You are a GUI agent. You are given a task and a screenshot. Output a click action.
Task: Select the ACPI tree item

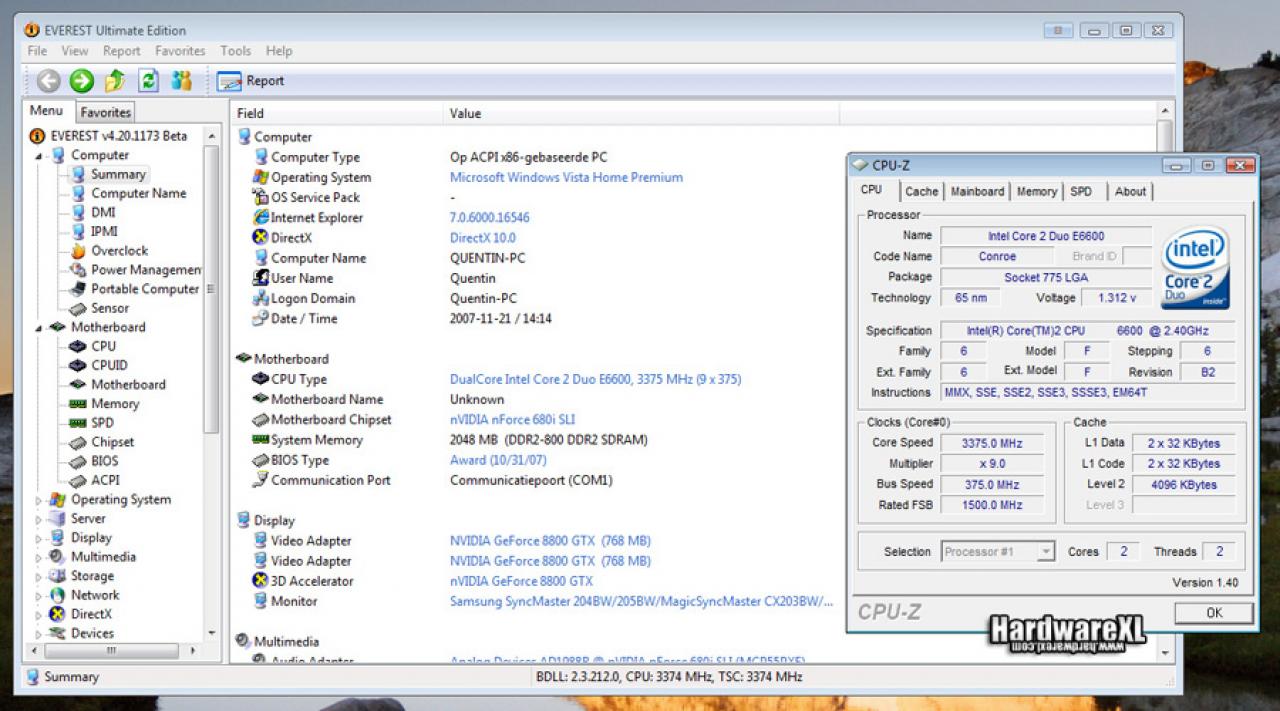click(x=105, y=480)
